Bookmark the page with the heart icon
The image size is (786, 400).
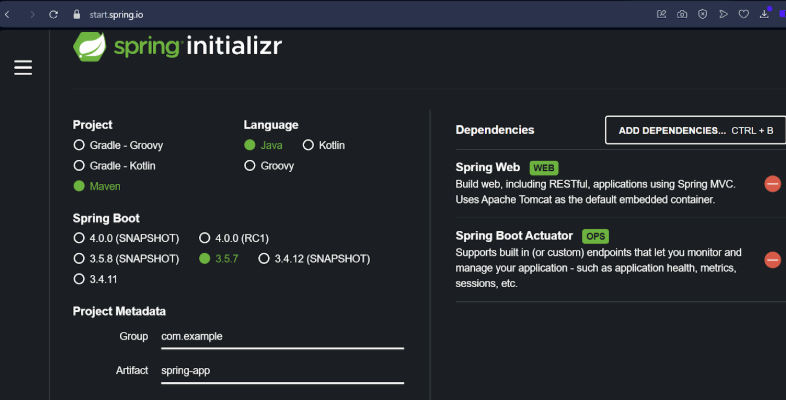[744, 14]
